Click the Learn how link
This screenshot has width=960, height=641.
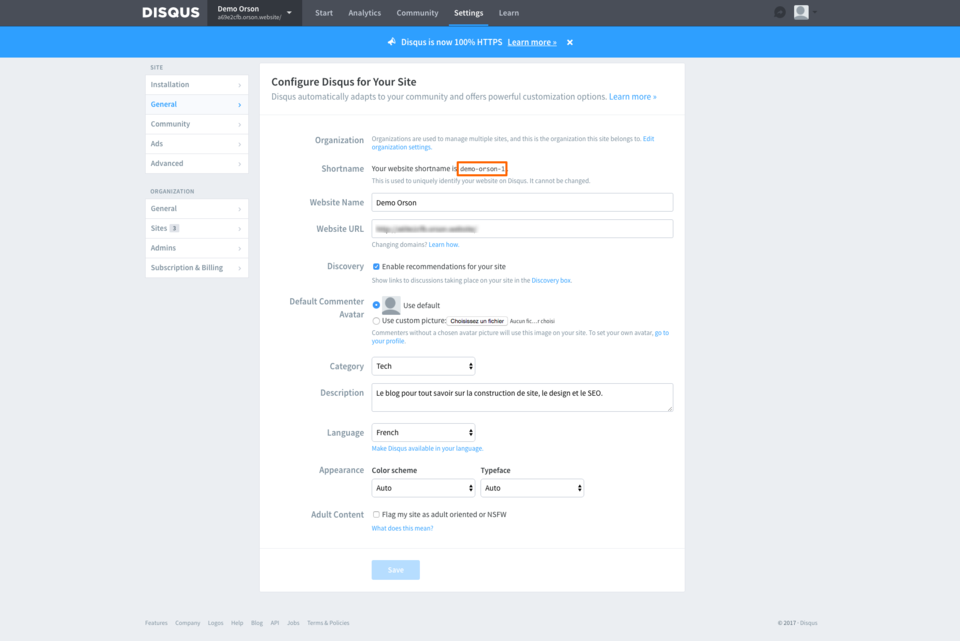pos(443,244)
